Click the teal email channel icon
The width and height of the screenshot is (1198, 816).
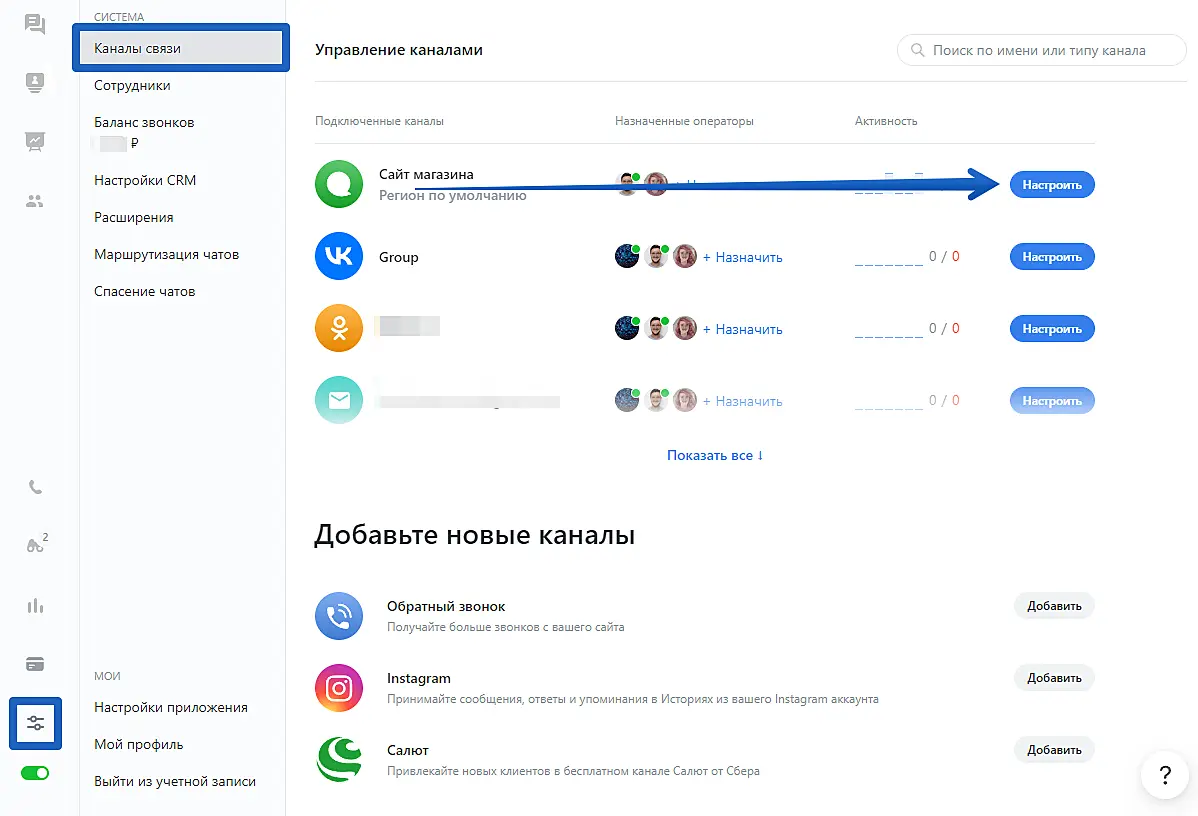(x=338, y=400)
